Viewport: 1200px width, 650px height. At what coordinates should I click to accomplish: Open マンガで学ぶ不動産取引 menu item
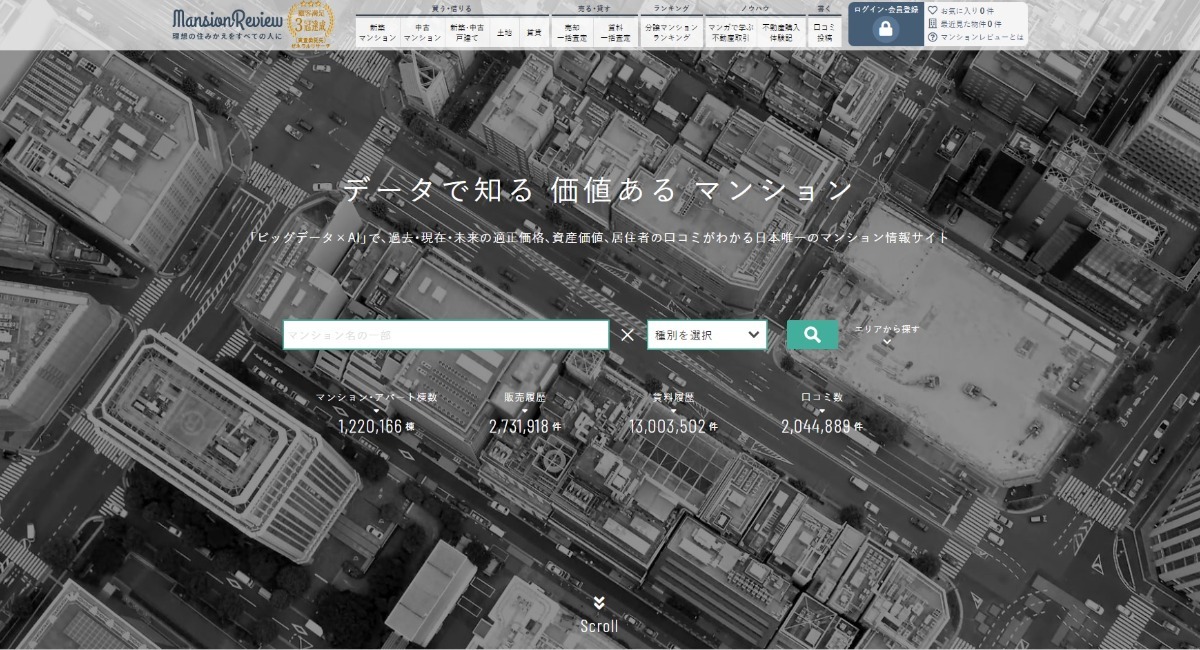pos(730,32)
